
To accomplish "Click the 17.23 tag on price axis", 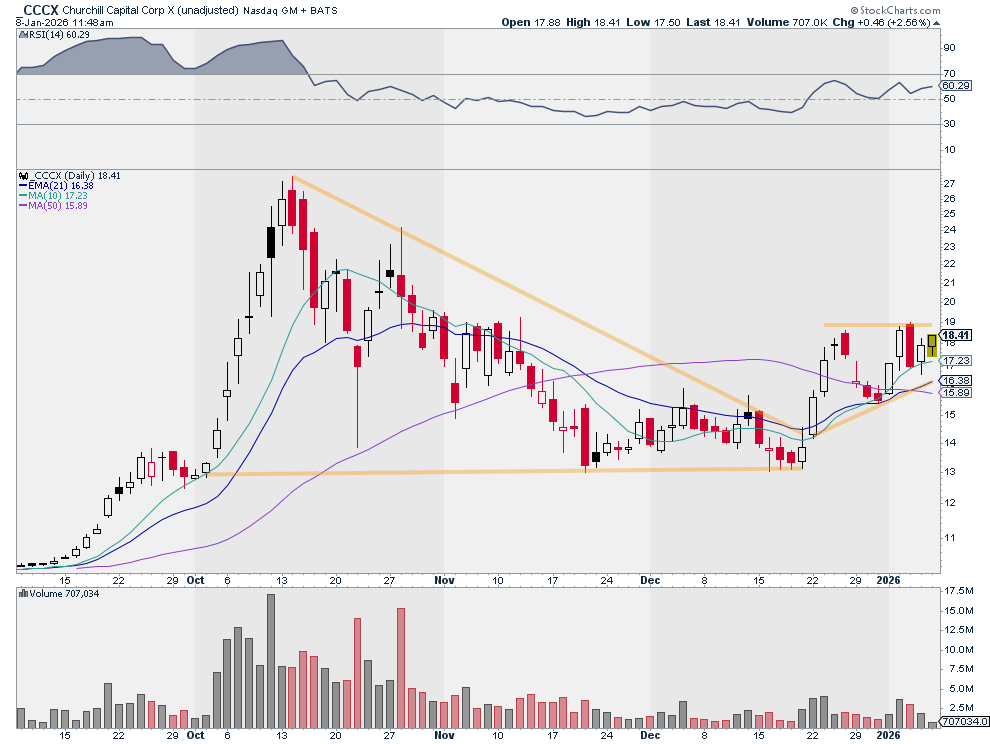I will pos(956,361).
